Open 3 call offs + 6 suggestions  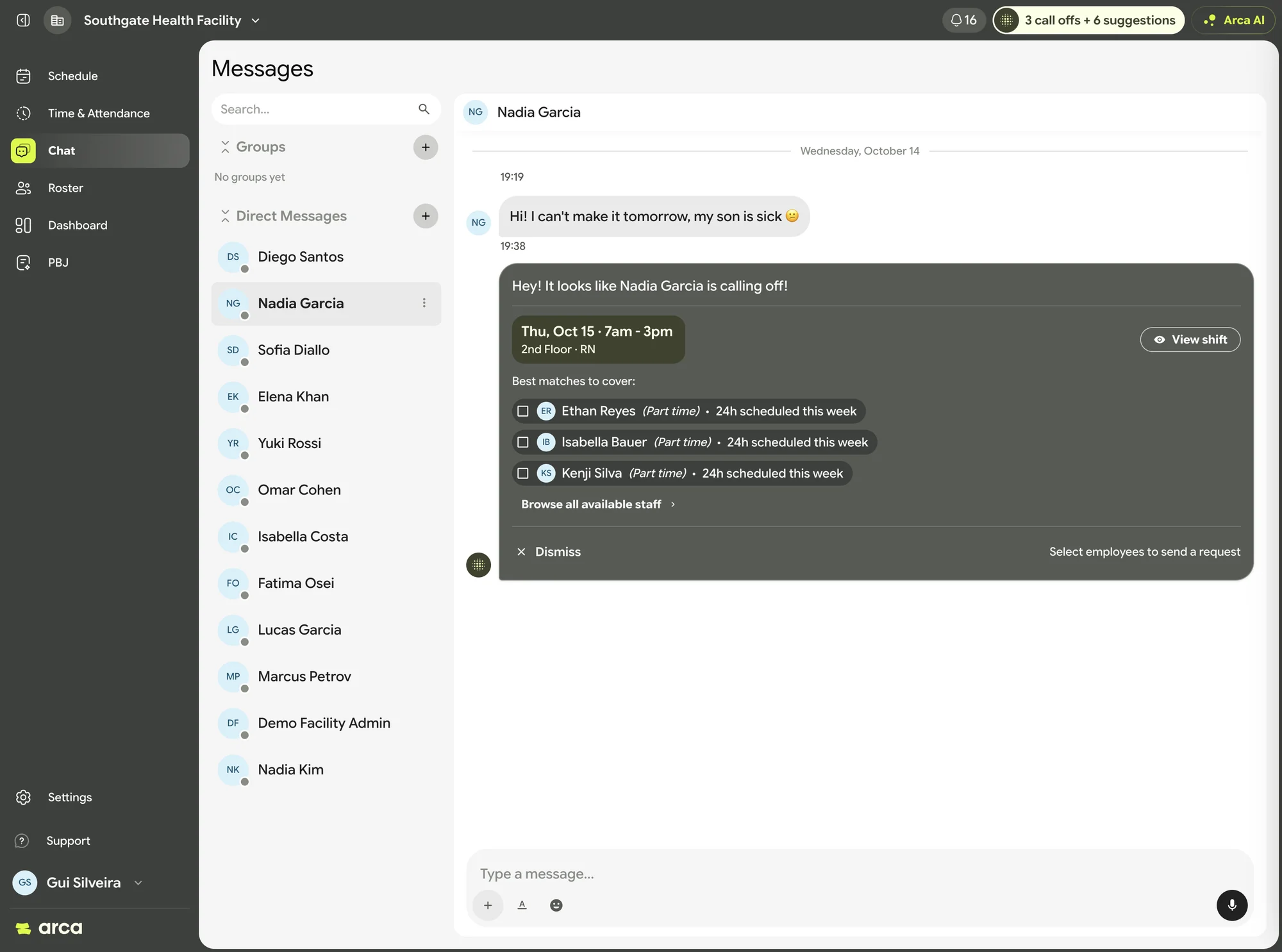(x=1088, y=21)
